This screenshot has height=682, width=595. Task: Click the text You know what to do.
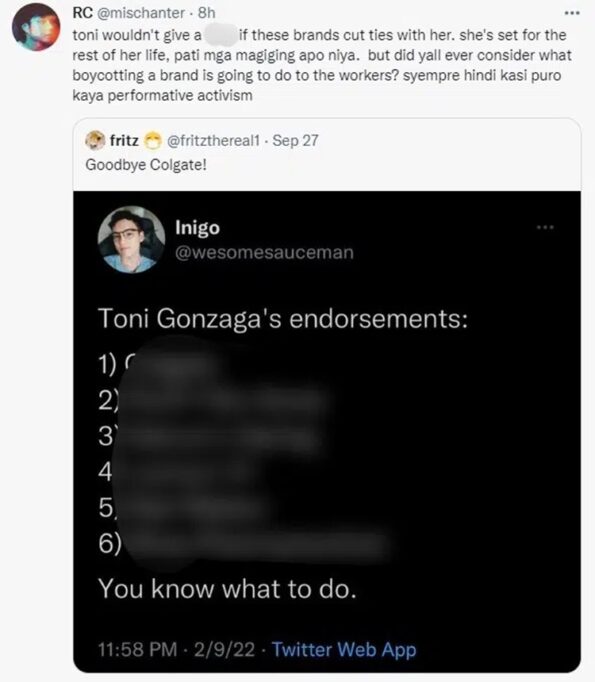[227, 589]
